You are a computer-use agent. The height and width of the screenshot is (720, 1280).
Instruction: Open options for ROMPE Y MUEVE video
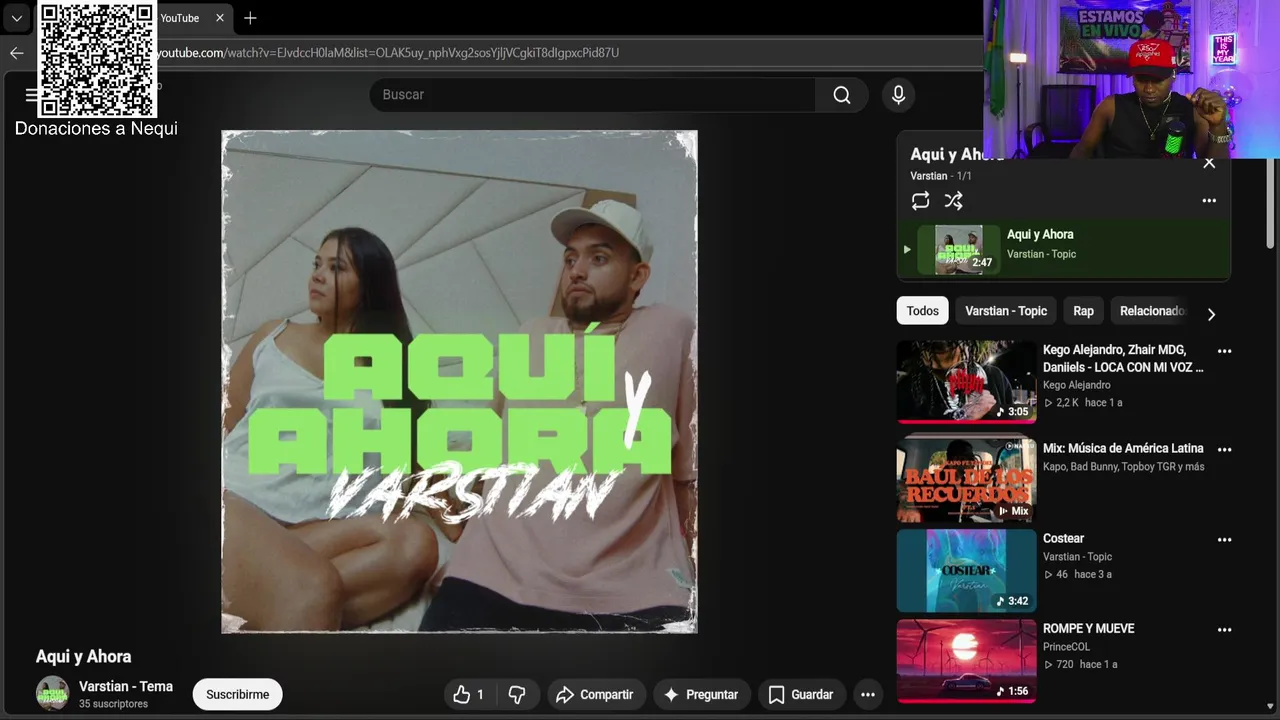(1224, 629)
